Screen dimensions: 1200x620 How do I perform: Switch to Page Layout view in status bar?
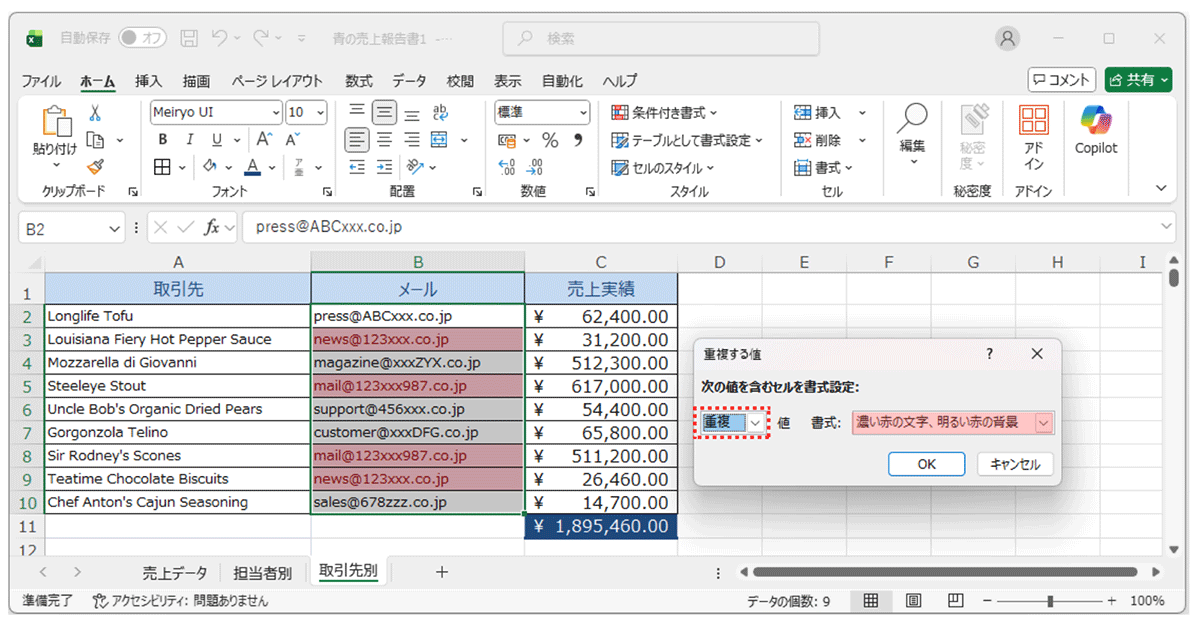point(913,601)
